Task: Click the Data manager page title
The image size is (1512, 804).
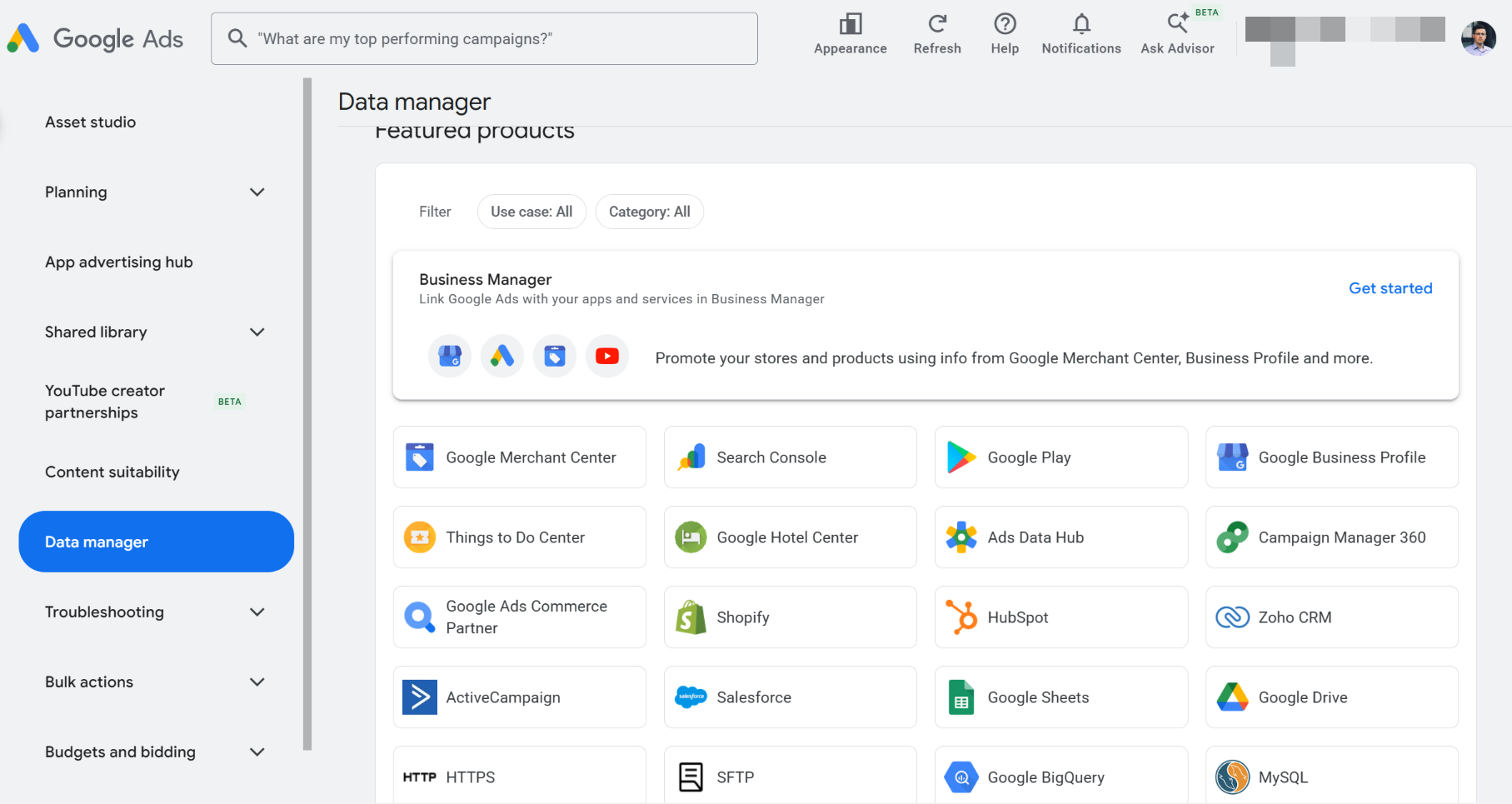Action: [x=414, y=102]
